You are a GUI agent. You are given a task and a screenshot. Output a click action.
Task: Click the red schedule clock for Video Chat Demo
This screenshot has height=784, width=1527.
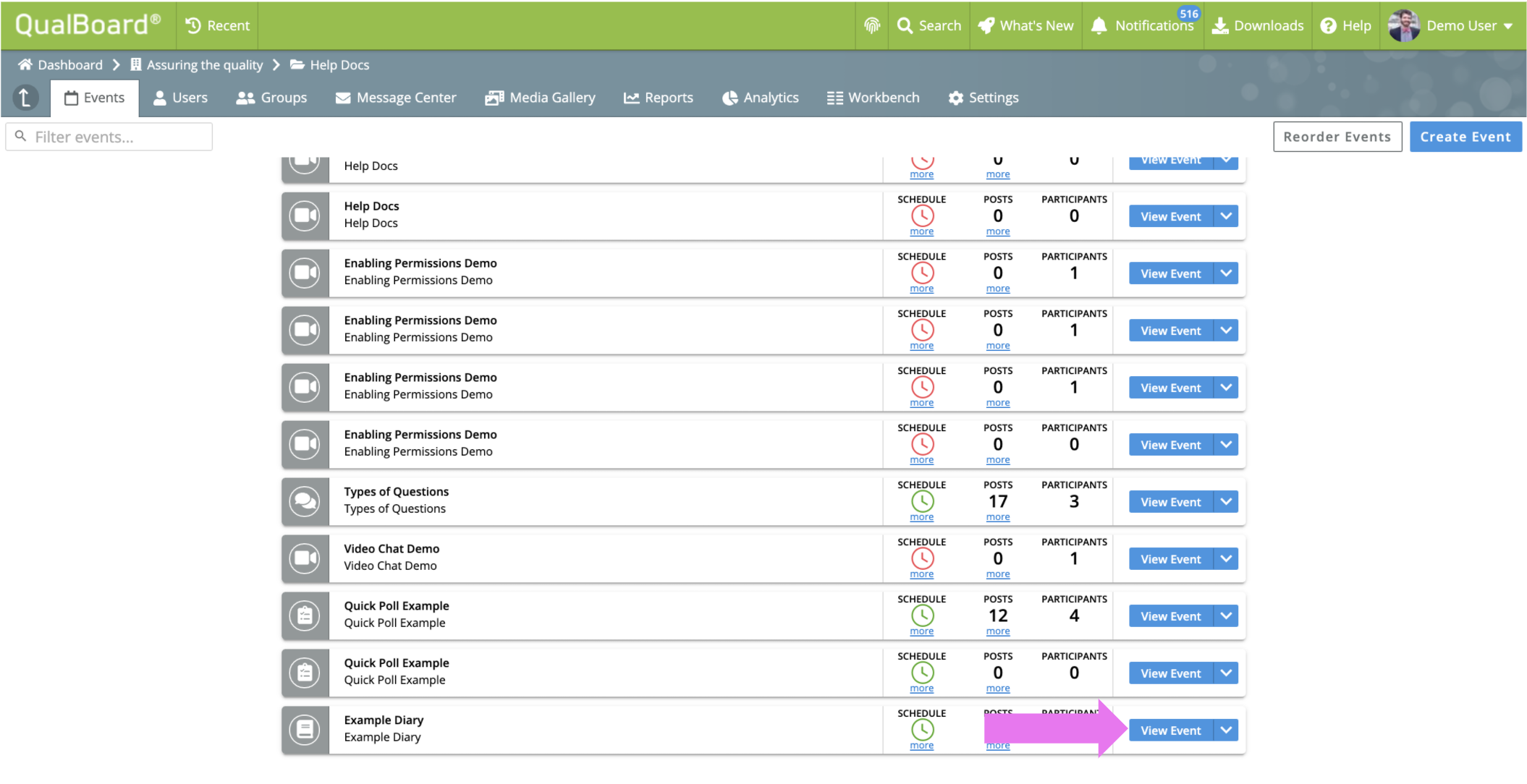922,558
